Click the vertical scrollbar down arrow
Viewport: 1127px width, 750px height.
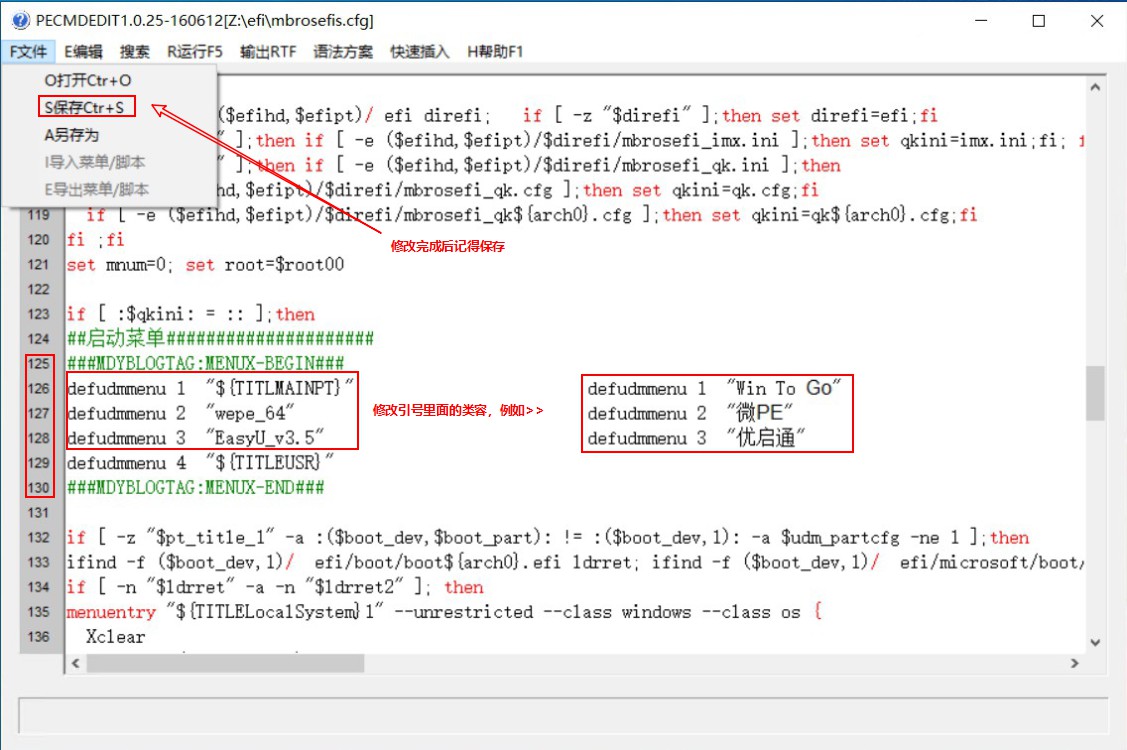point(1097,643)
